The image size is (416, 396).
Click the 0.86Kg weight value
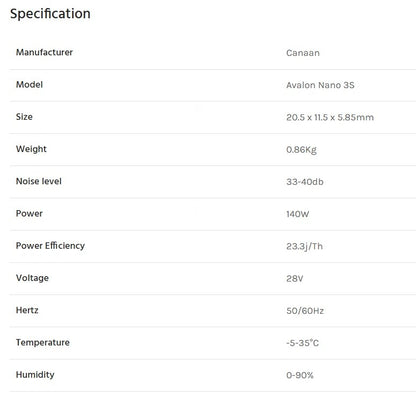[301, 150]
